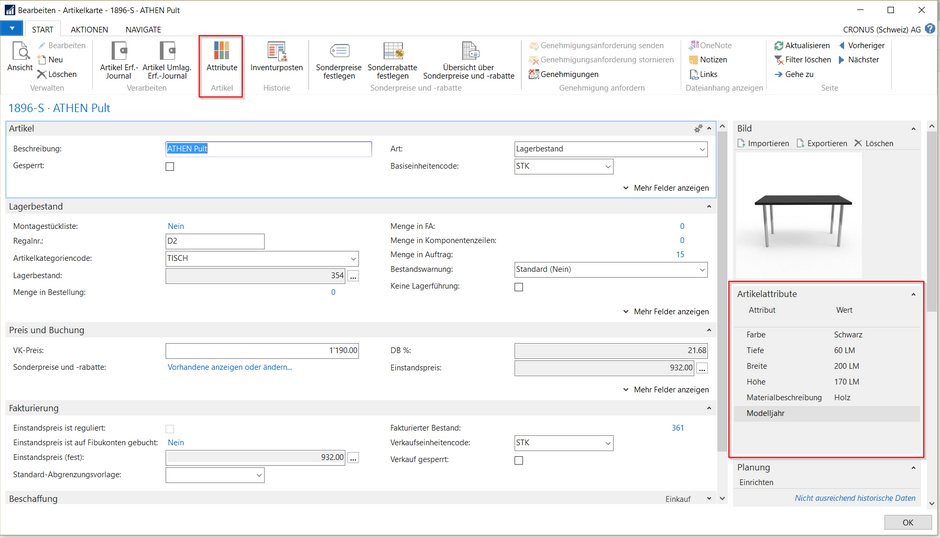Screen dimensions: 940x538
Task: Open Artikel Erf.-Journal
Action: pyautogui.click(x=119, y=60)
